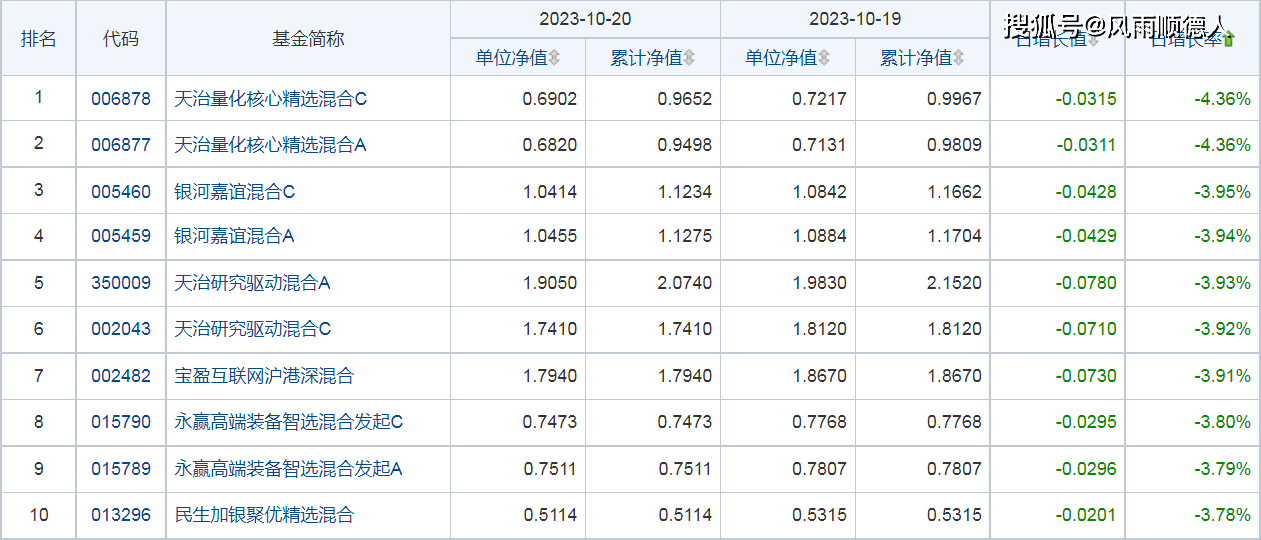Open 天治研究驱动混合C fund link
This screenshot has height=540, width=1261.
tap(253, 329)
